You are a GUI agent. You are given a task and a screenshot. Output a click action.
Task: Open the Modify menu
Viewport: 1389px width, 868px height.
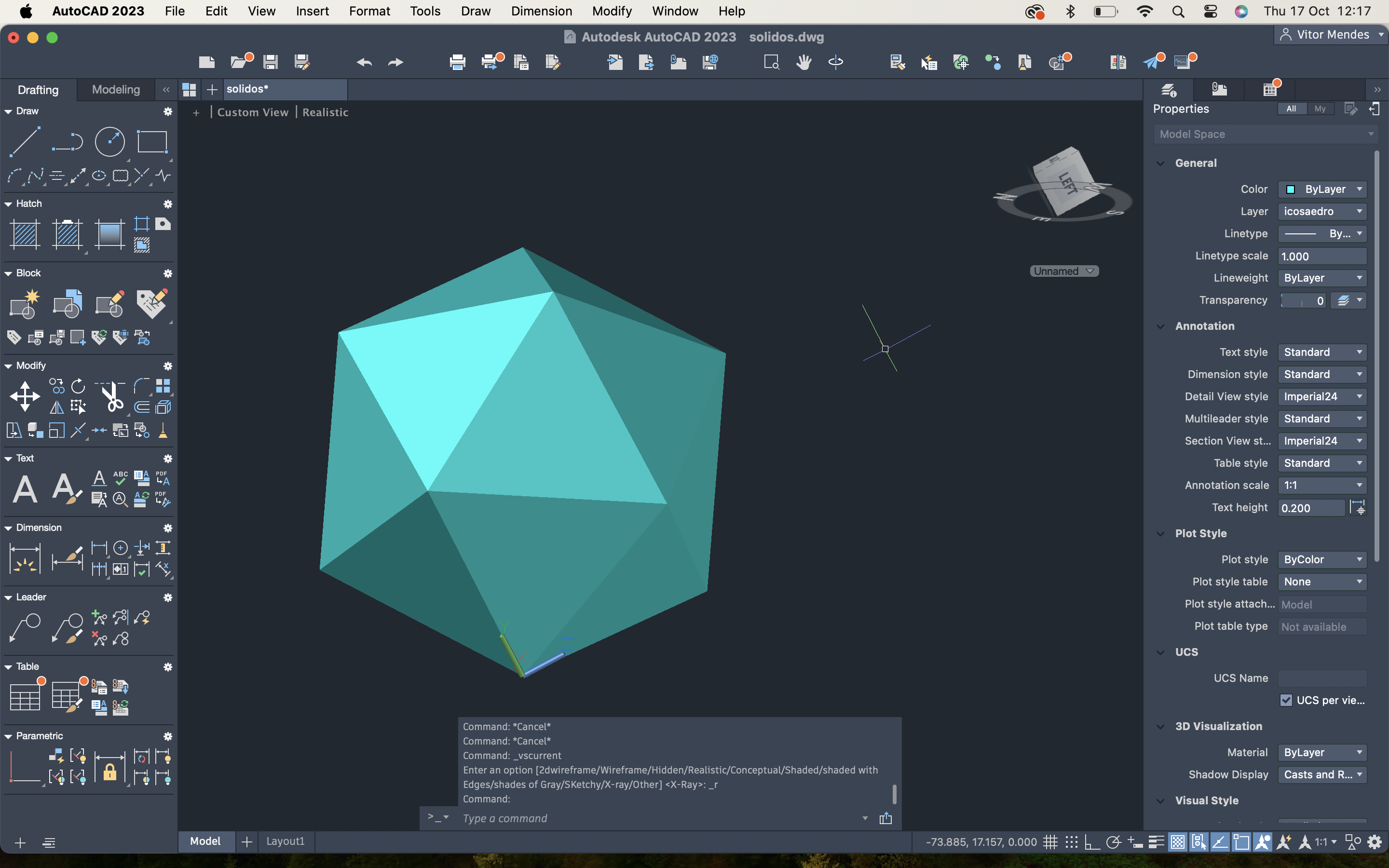click(612, 11)
